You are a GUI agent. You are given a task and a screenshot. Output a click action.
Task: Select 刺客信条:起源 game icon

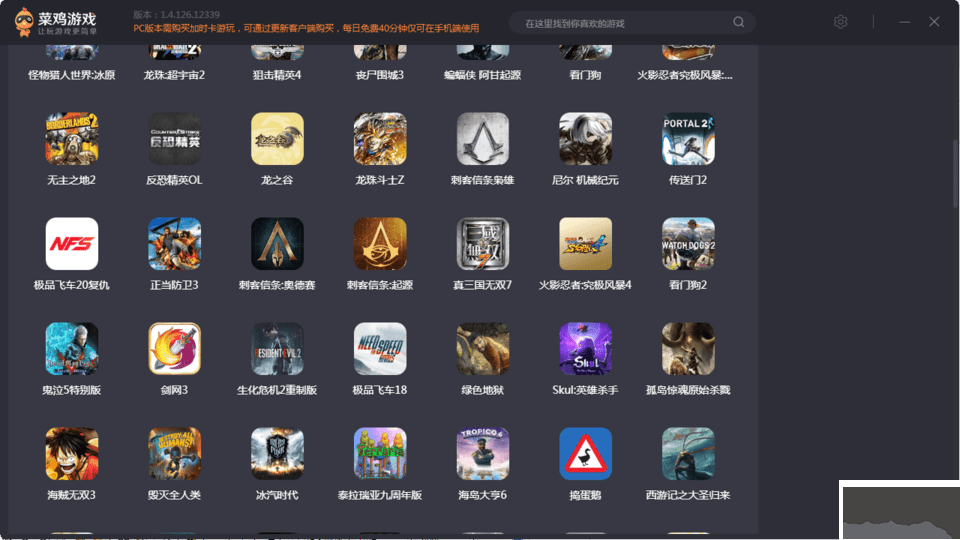pyautogui.click(x=380, y=244)
